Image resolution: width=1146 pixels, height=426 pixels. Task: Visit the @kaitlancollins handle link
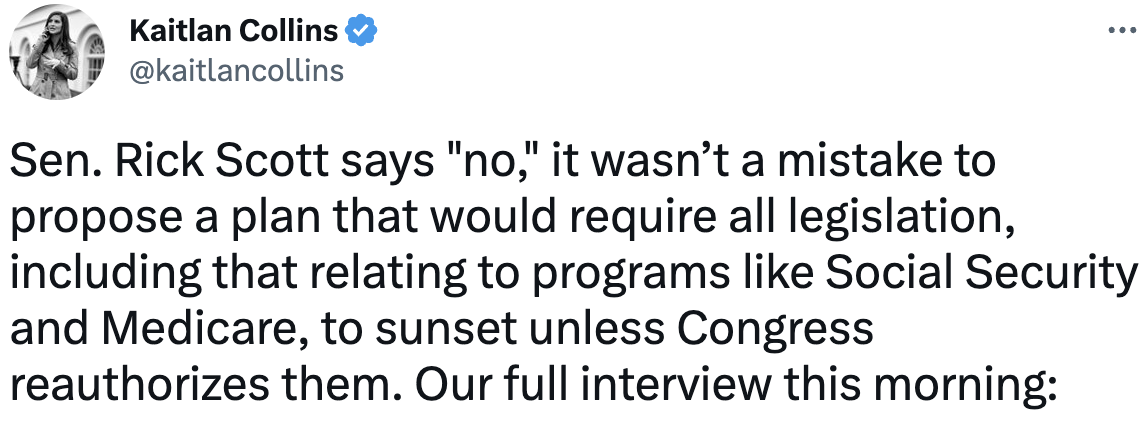point(236,71)
